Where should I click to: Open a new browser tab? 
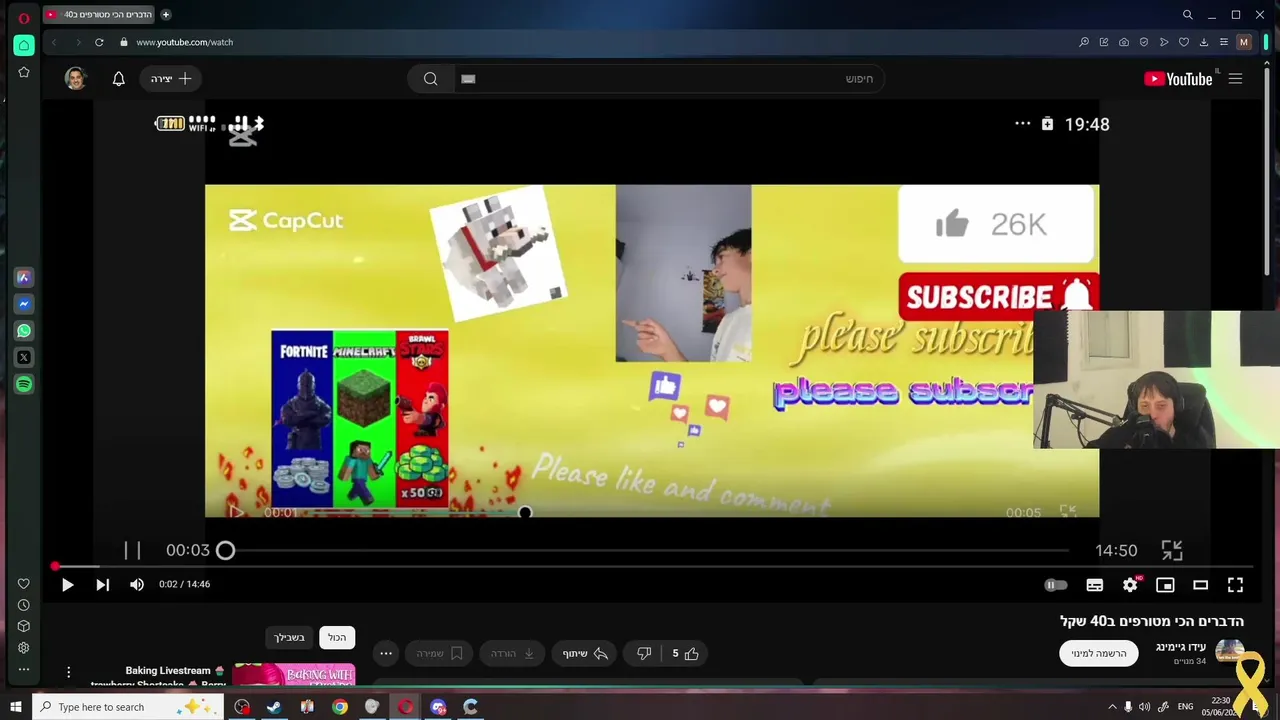(x=166, y=15)
